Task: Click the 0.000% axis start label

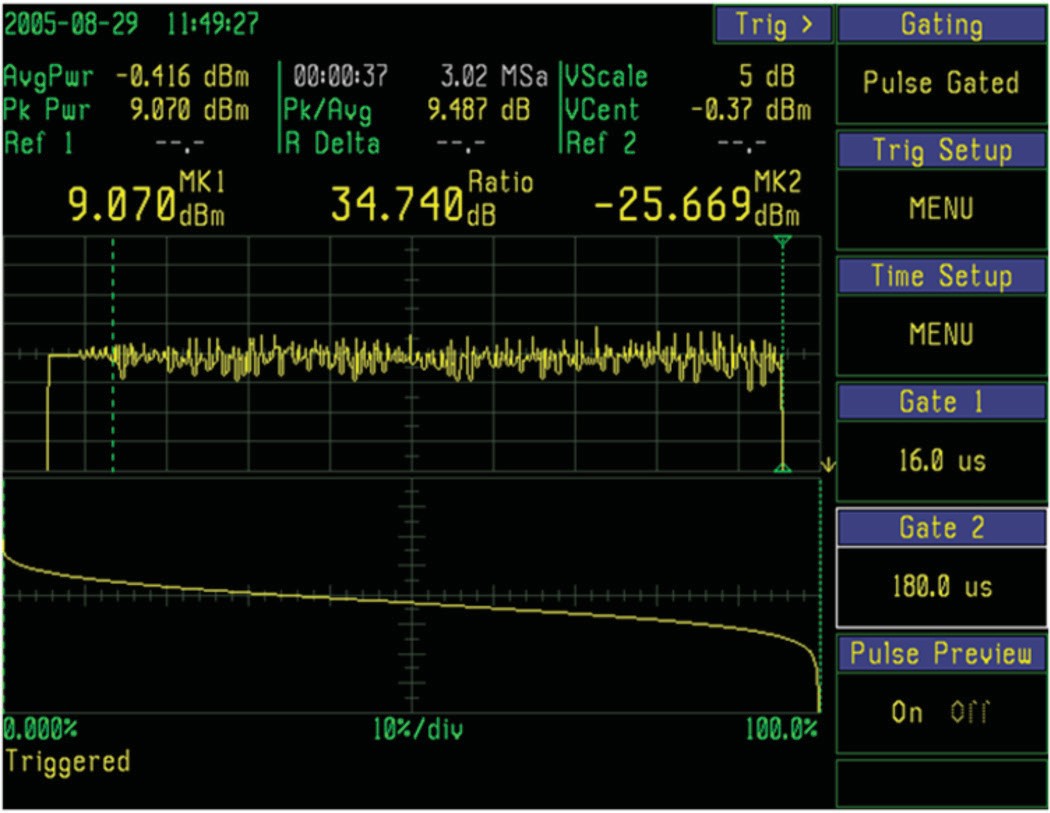Action: (x=40, y=728)
